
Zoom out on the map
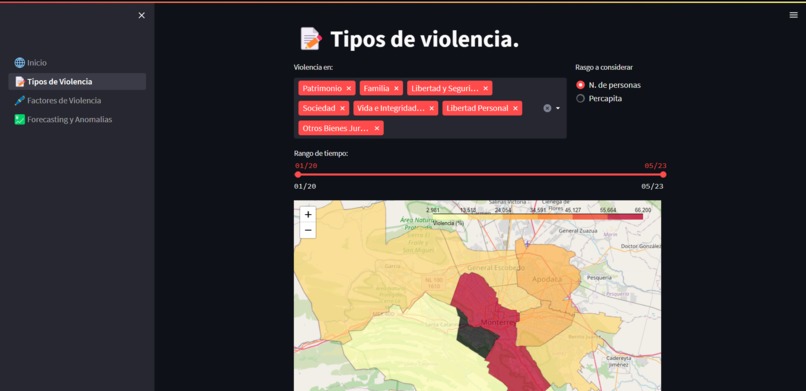coord(308,230)
